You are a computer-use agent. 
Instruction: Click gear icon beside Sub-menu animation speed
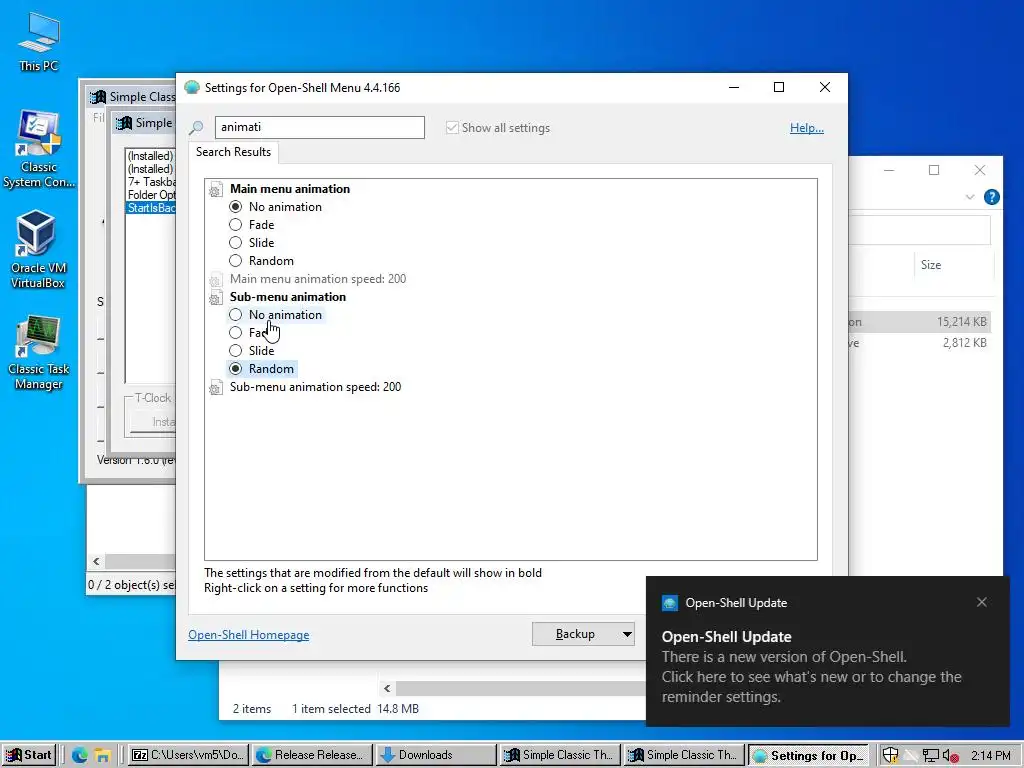coord(215,389)
